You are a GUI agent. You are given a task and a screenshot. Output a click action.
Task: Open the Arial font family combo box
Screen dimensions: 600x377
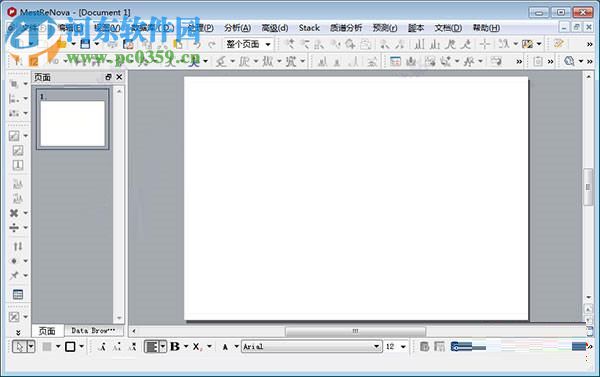point(311,347)
